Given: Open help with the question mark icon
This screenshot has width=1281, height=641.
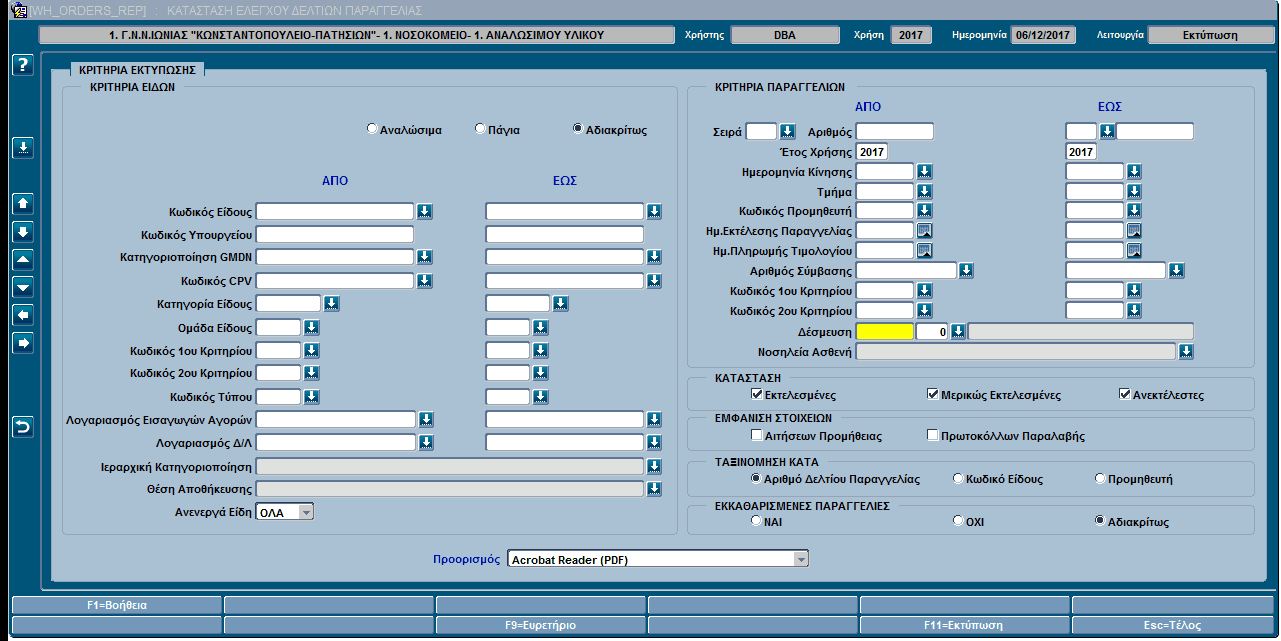Looking at the screenshot, I should point(24,65).
